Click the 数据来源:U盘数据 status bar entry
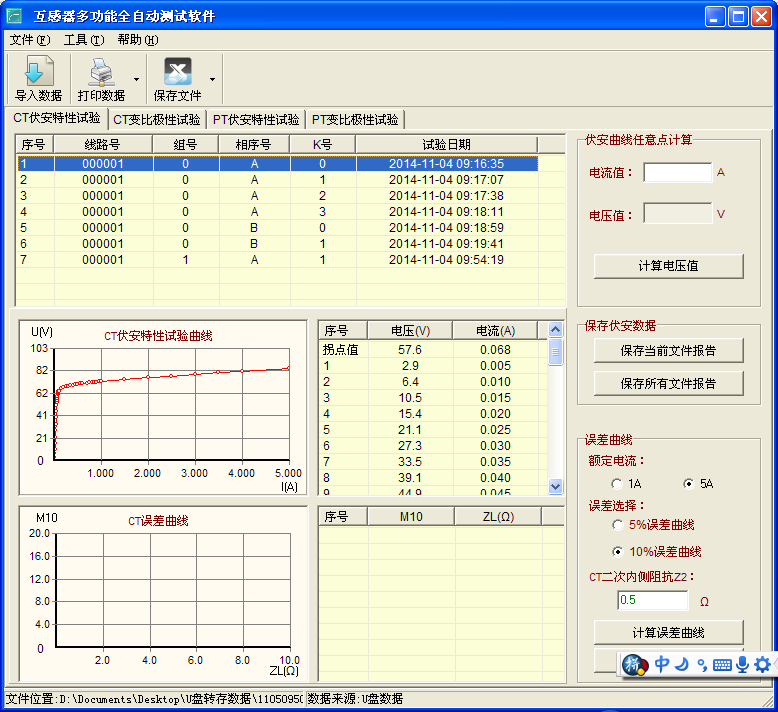The image size is (778, 712). point(355,699)
